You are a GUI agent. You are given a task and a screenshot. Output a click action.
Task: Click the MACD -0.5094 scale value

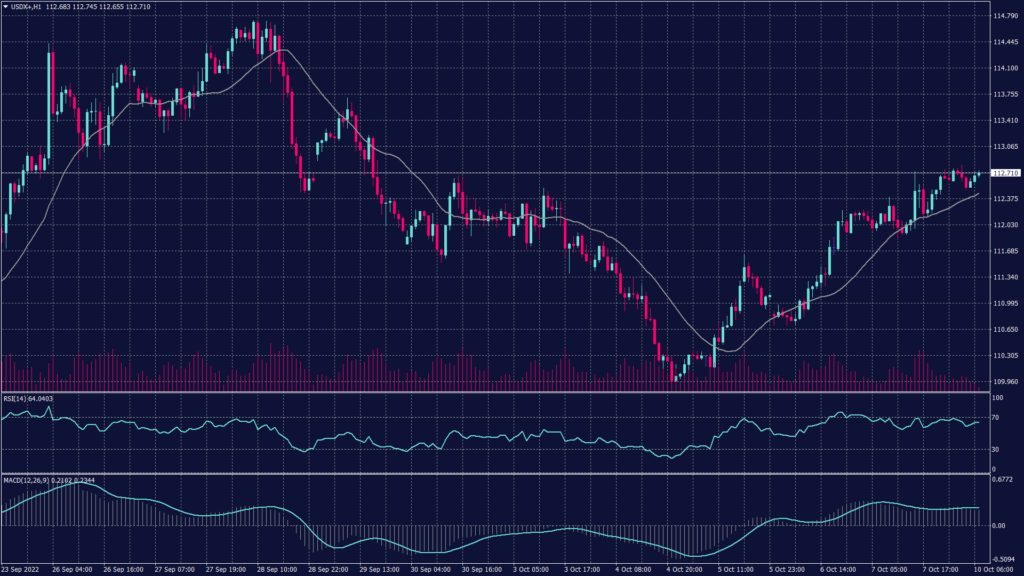pos(1002,559)
